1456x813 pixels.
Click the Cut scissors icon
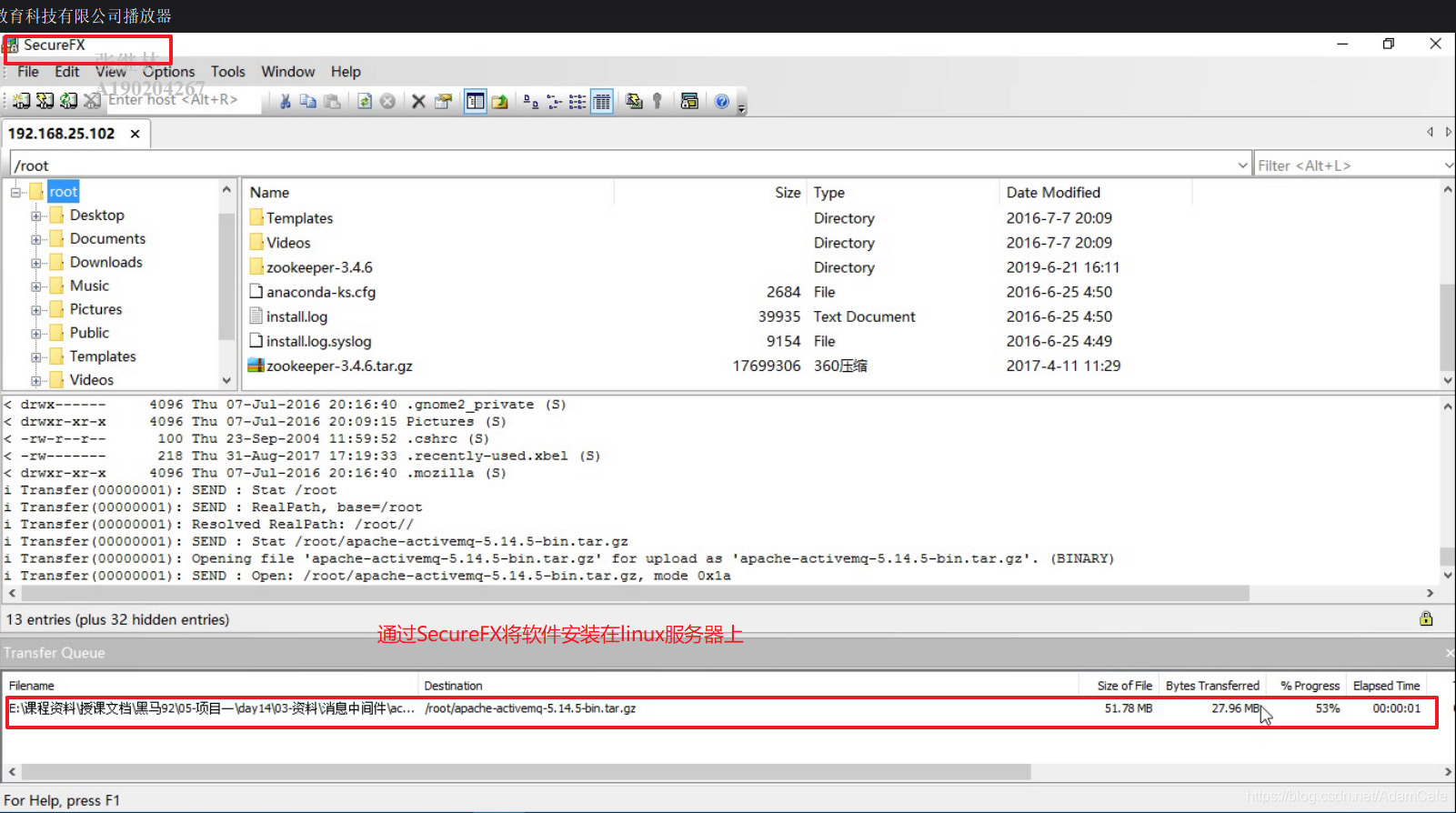tap(285, 101)
